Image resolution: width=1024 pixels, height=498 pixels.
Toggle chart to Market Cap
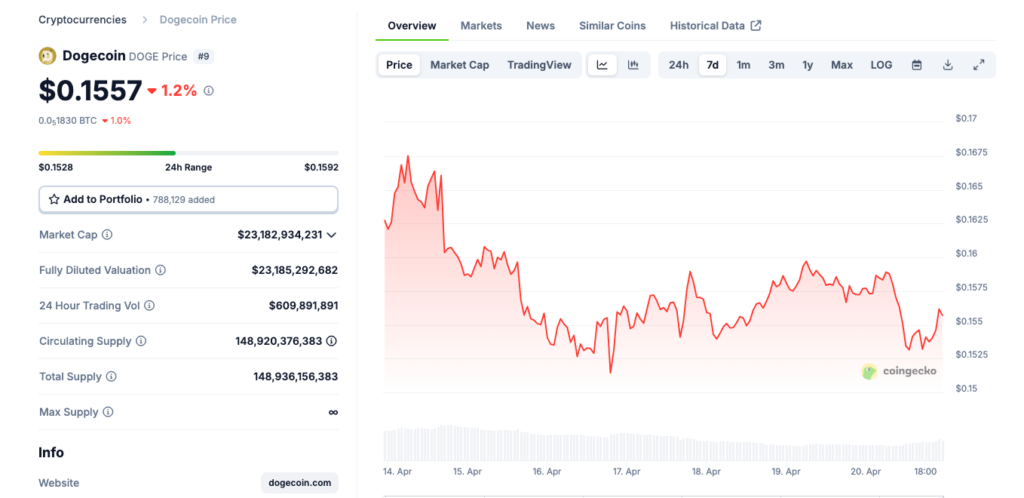point(459,65)
